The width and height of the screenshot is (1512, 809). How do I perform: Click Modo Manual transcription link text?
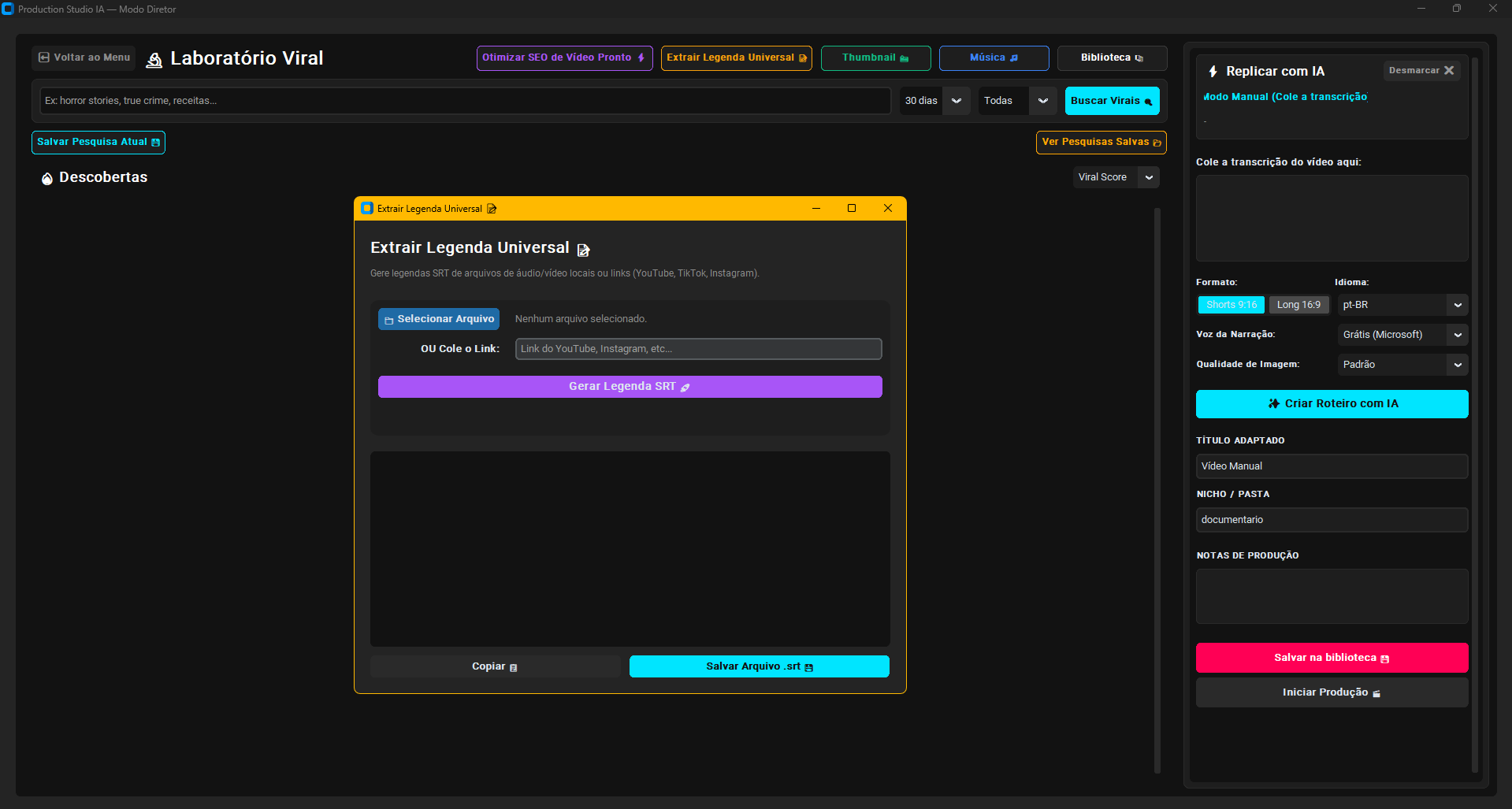tap(1285, 97)
